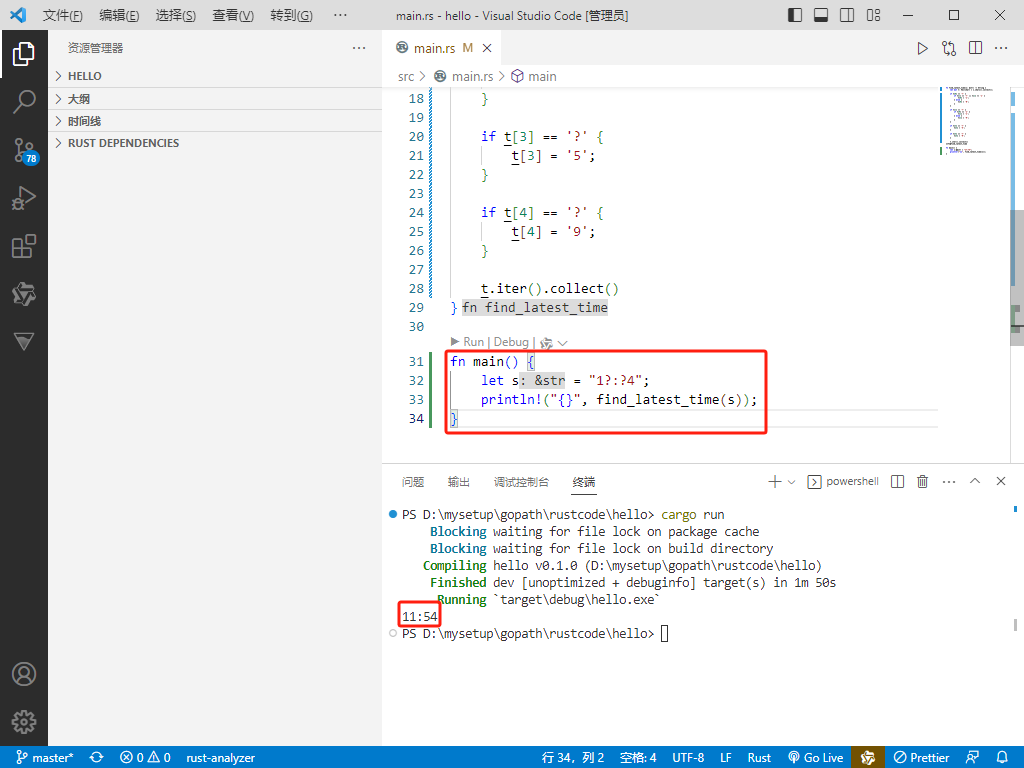Select the 终端 terminal tab

(584, 482)
